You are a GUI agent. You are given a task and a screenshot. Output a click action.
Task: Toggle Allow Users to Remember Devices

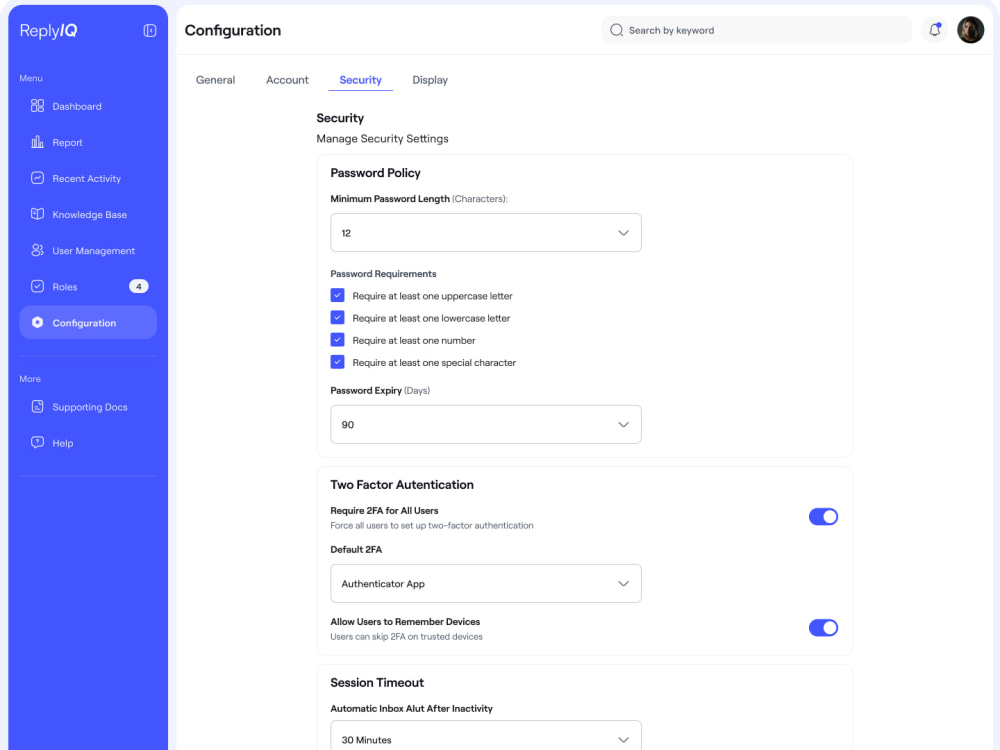pos(823,628)
